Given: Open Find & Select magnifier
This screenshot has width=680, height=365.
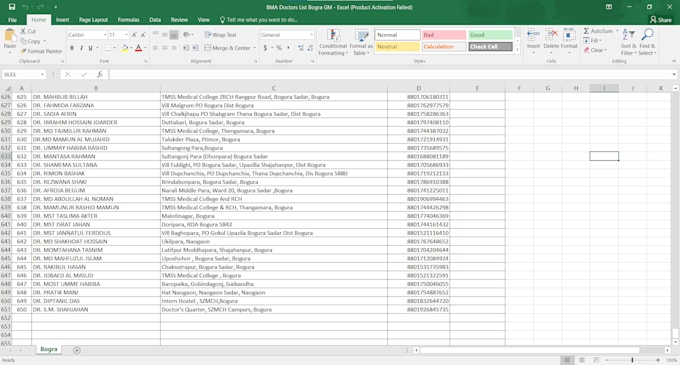Looking at the screenshot, I should (x=647, y=42).
